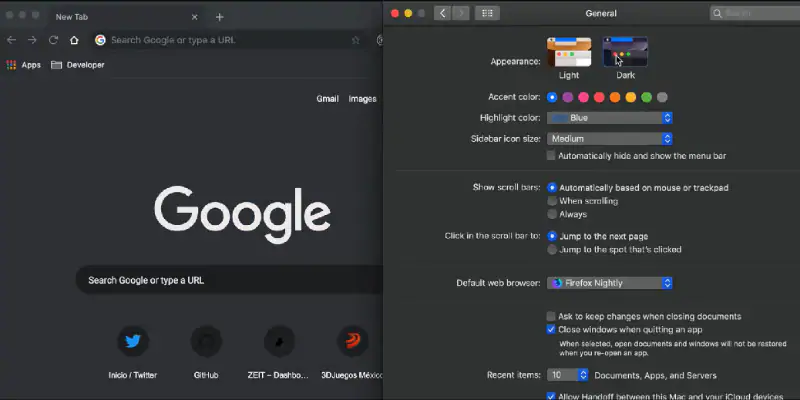The image size is (800, 400).
Task: Select Jump to the spot that's clicked
Action: pyautogui.click(x=552, y=249)
